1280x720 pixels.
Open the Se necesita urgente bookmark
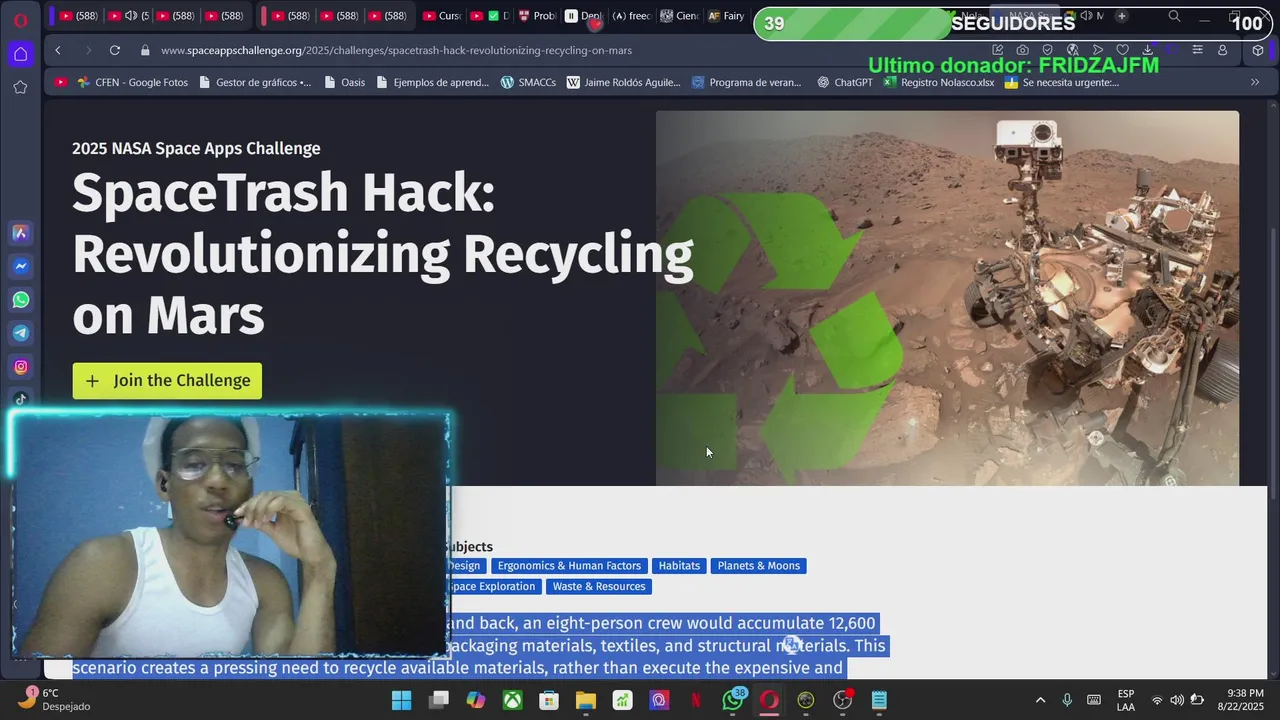click(x=1062, y=82)
